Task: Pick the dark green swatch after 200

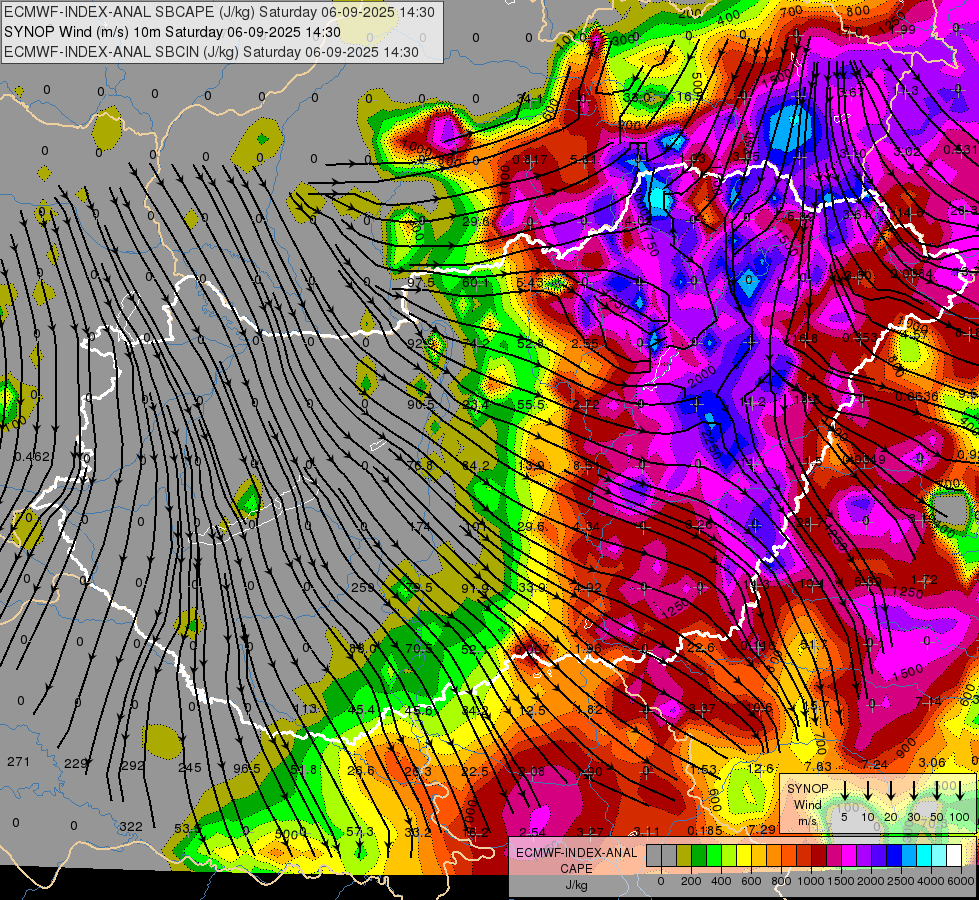Action: [699, 855]
